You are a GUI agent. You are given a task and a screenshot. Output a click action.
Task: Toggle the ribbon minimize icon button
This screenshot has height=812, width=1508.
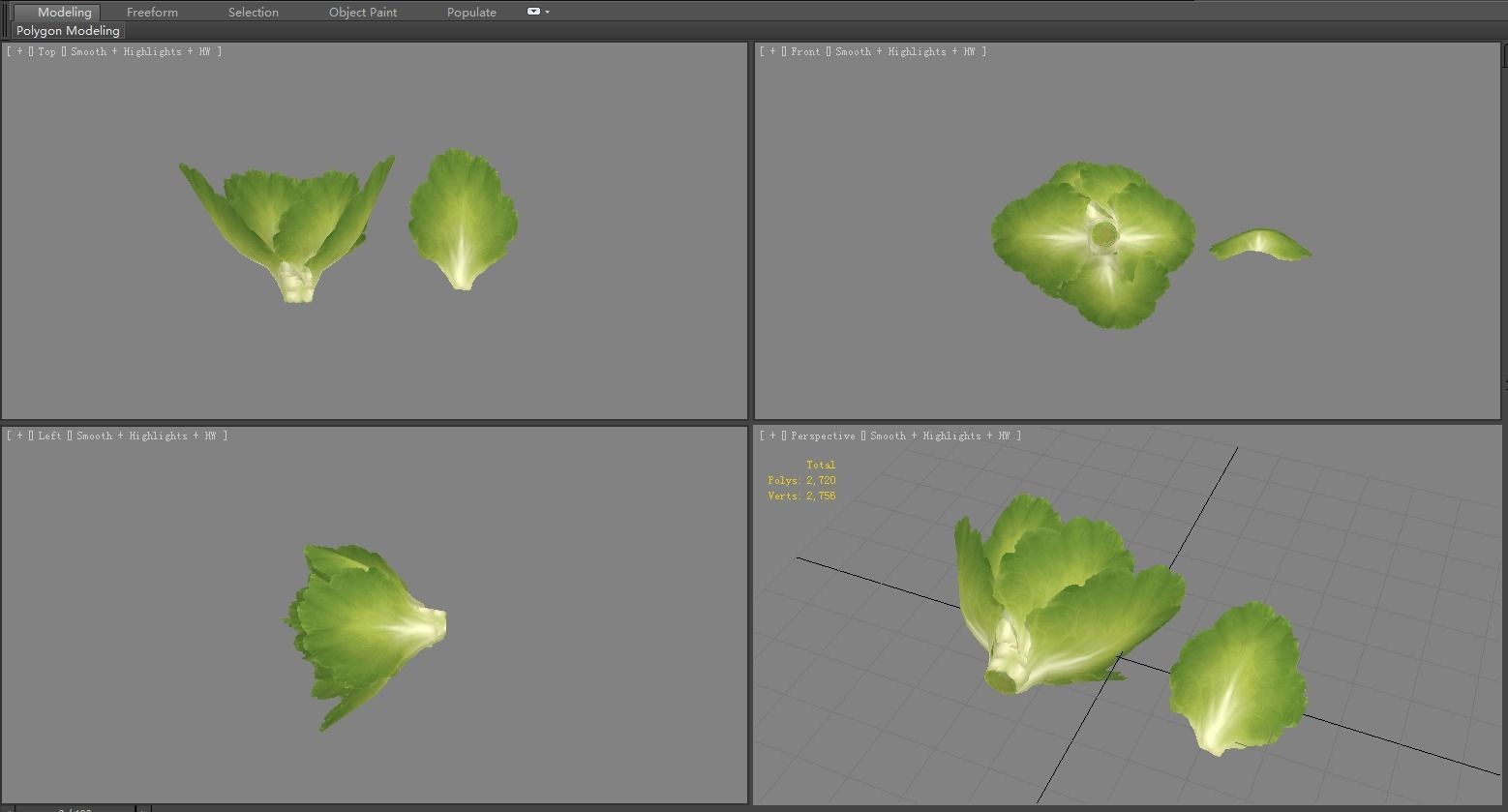click(x=533, y=12)
